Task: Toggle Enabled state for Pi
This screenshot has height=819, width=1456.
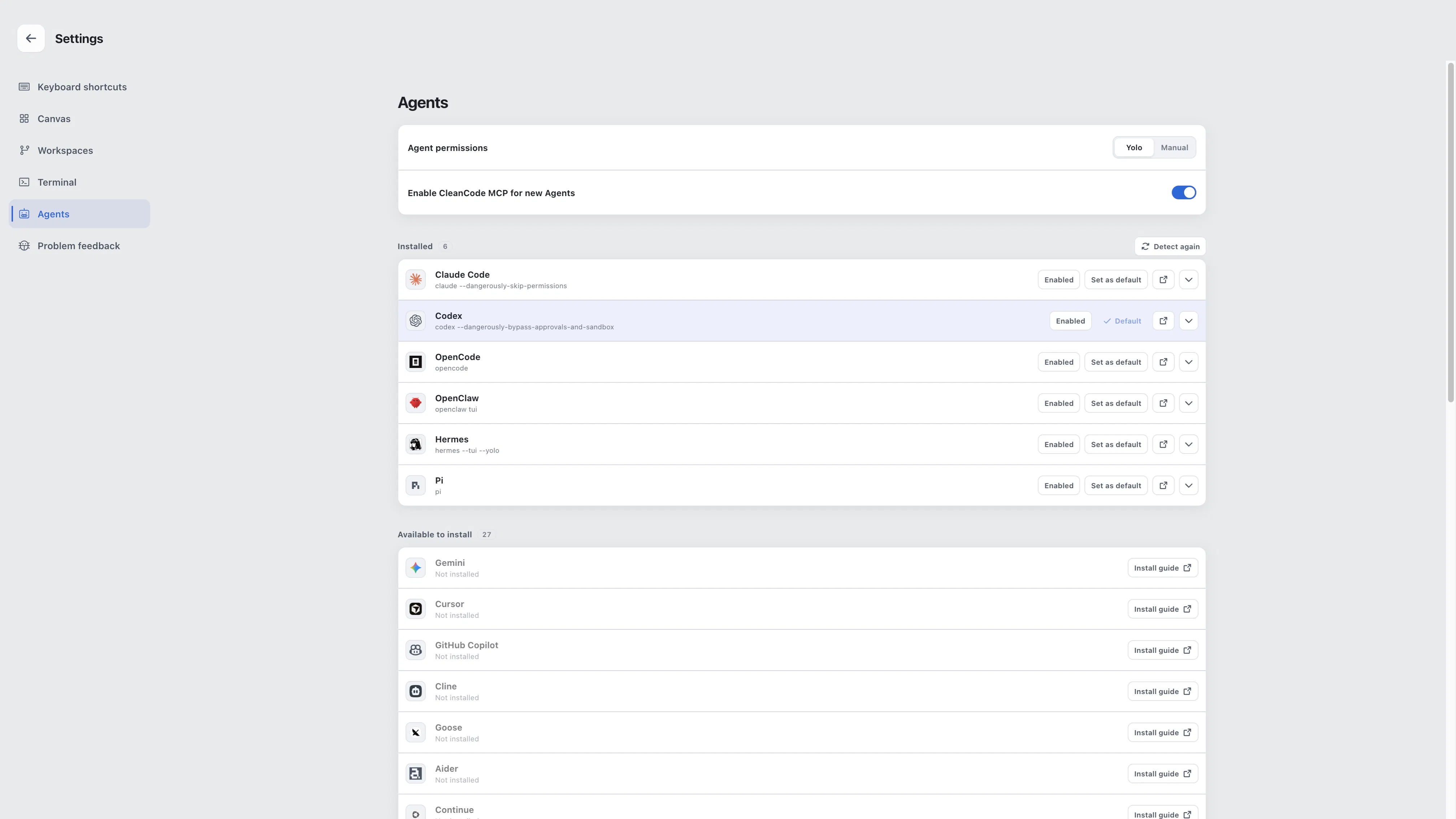Action: (1059, 486)
